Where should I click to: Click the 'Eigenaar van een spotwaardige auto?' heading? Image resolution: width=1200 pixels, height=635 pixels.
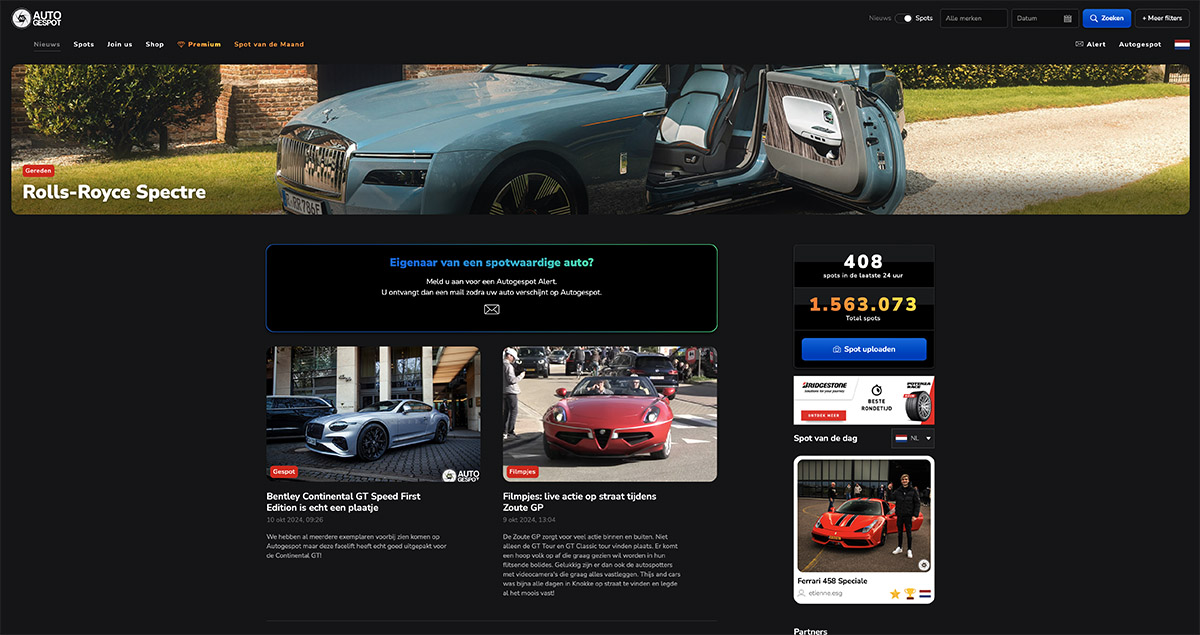[x=491, y=263]
